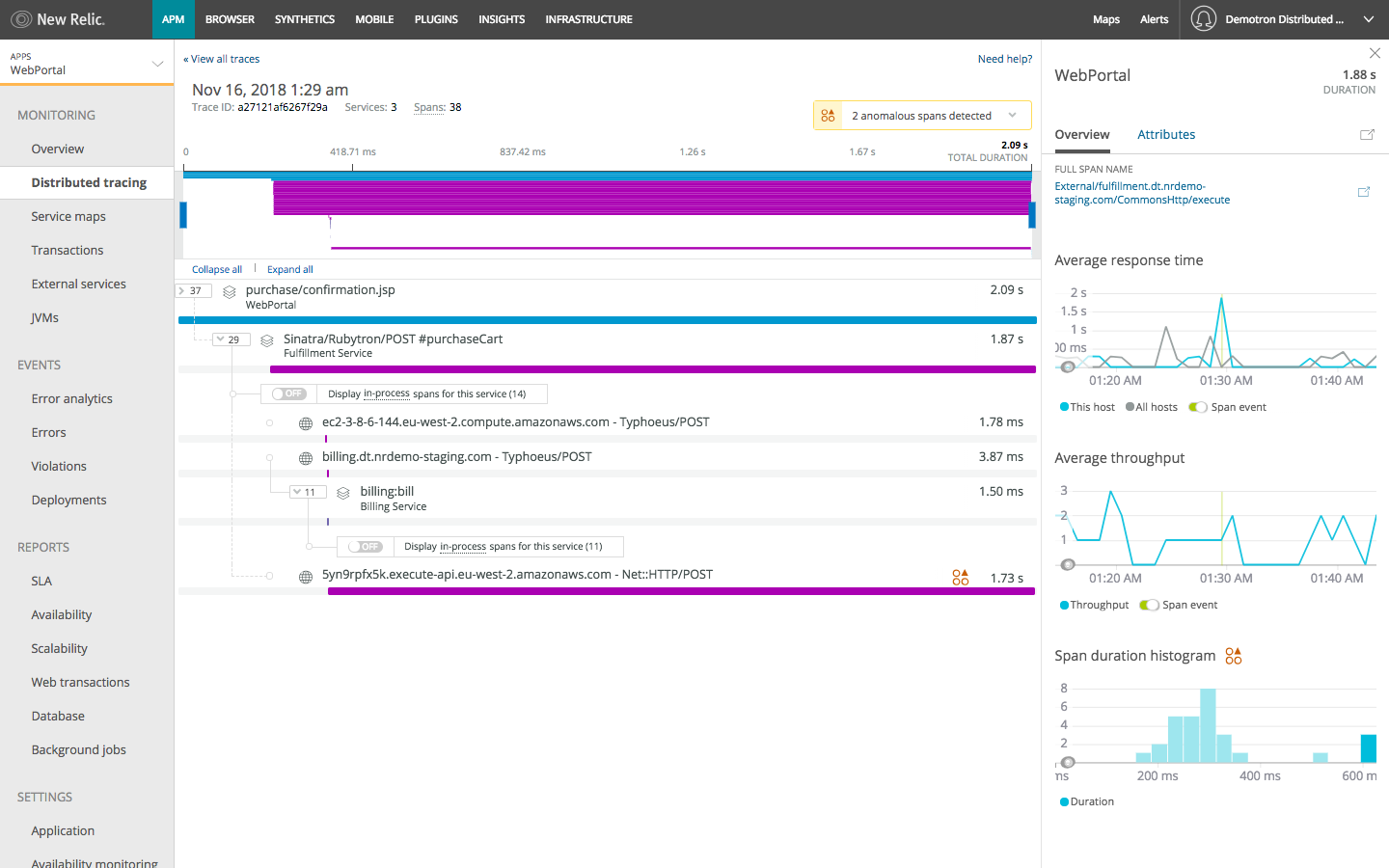Click the globe icon for ec2-3-8-6-144 span
Viewport: 1389px width, 868px height.
click(x=306, y=423)
